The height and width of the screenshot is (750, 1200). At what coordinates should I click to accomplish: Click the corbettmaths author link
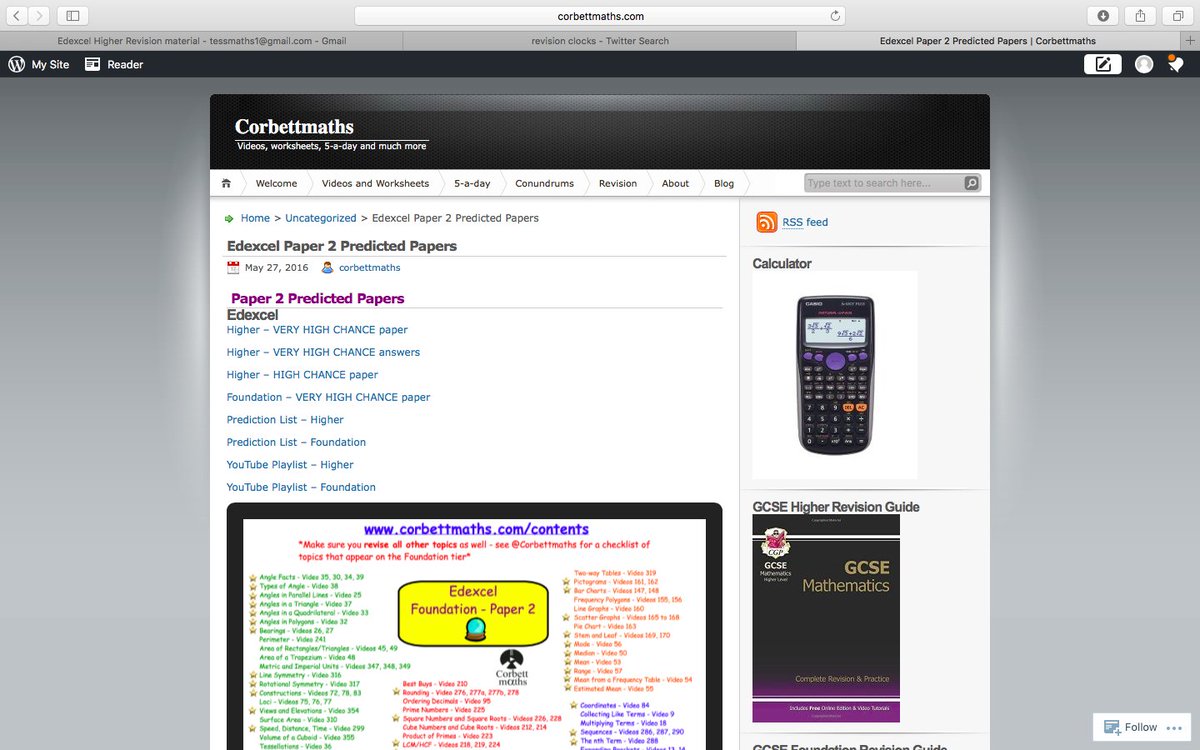tap(370, 268)
